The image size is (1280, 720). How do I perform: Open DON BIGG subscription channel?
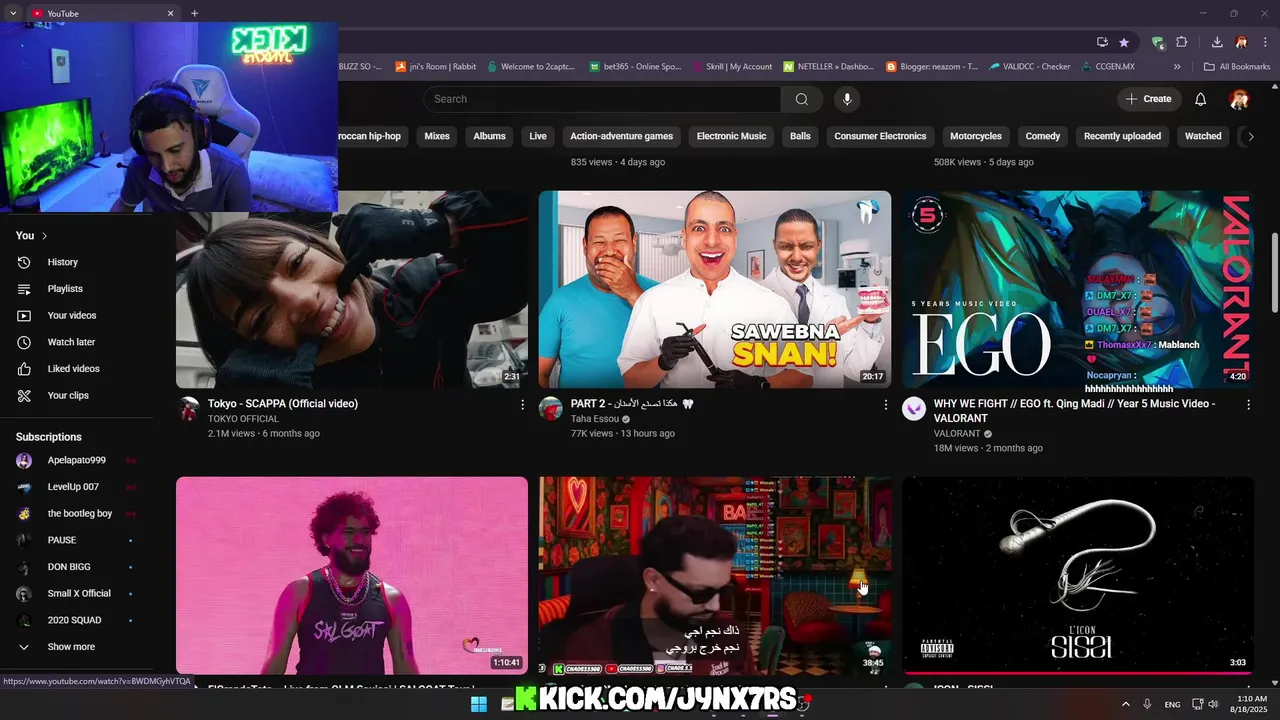[x=77, y=567]
